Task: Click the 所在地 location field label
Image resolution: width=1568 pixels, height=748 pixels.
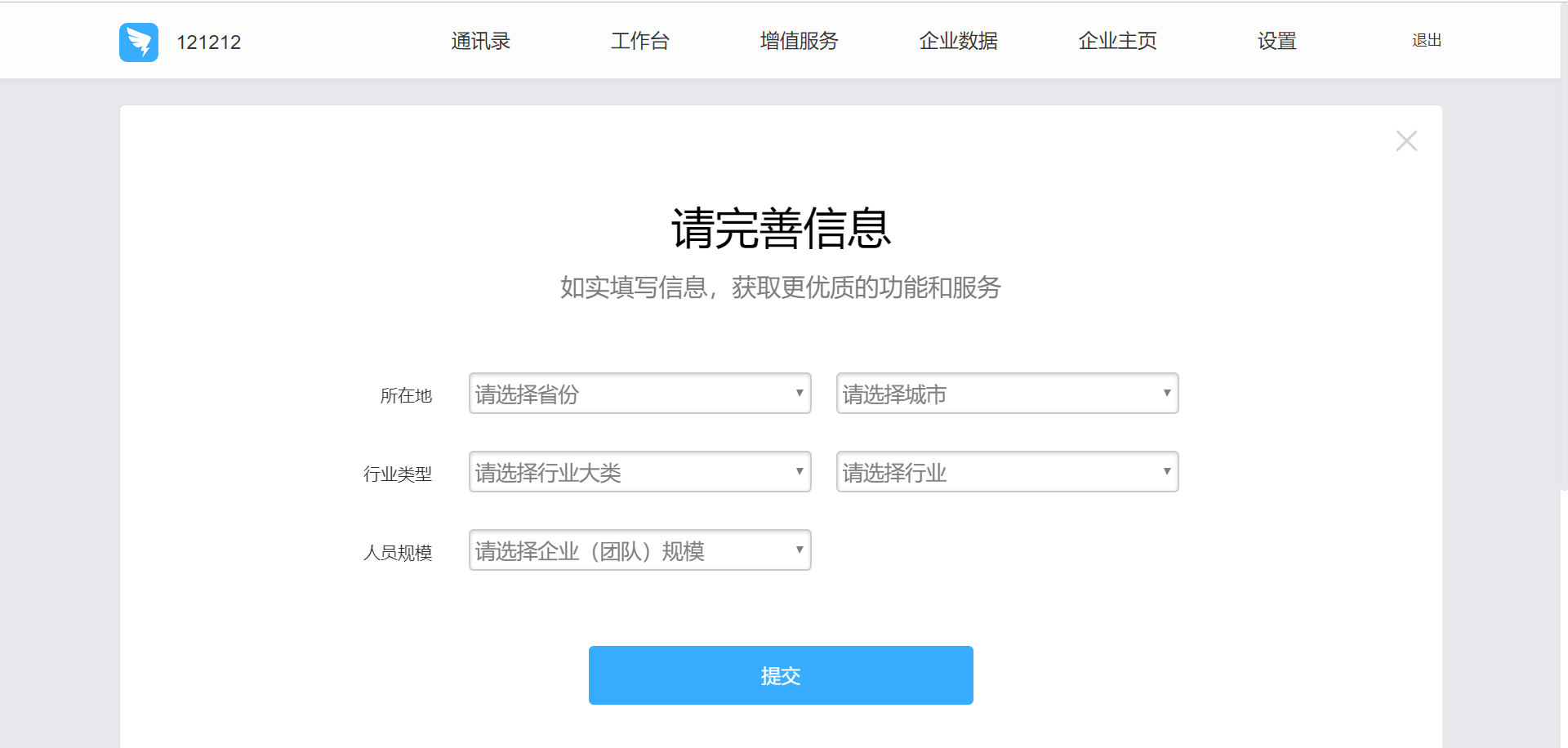Action: [406, 395]
